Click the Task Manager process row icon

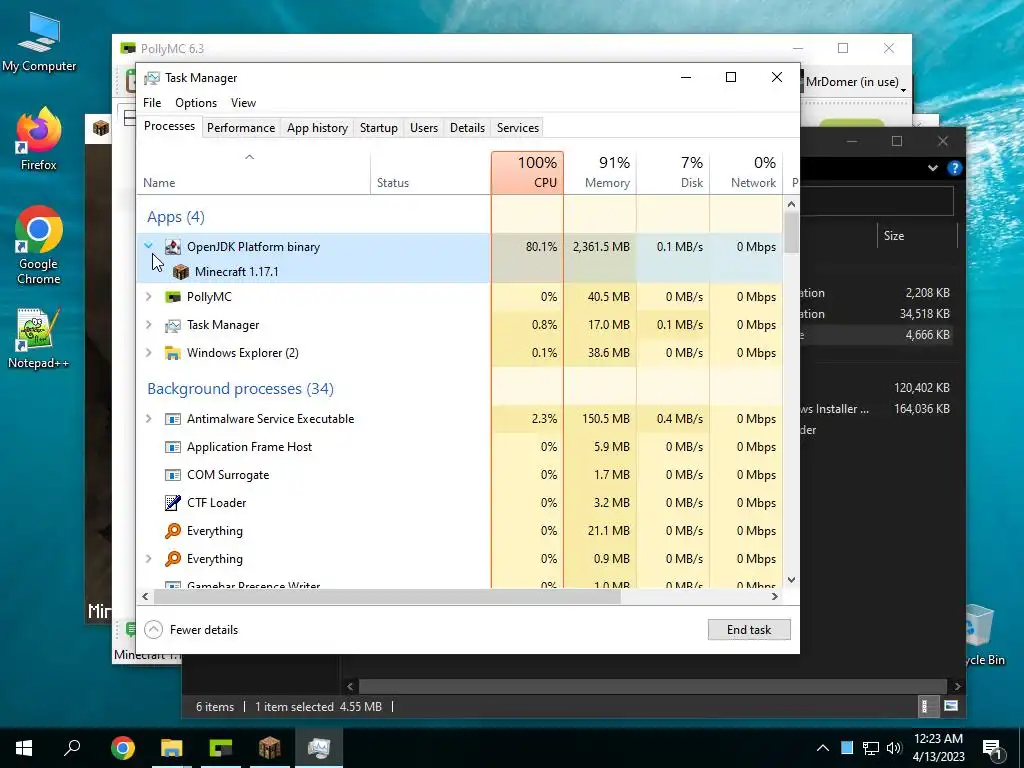click(x=172, y=325)
